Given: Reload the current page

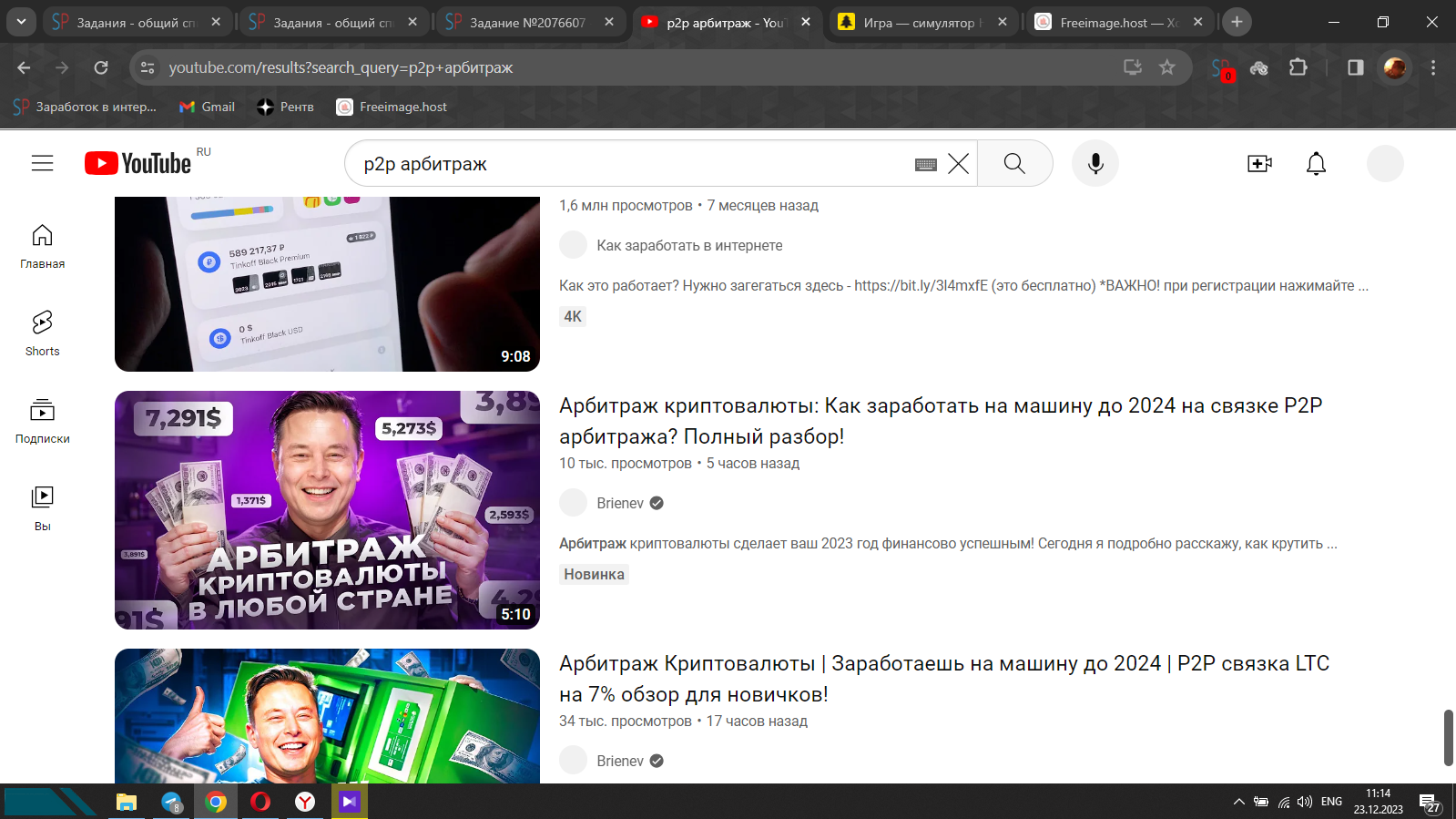Looking at the screenshot, I should point(101,67).
